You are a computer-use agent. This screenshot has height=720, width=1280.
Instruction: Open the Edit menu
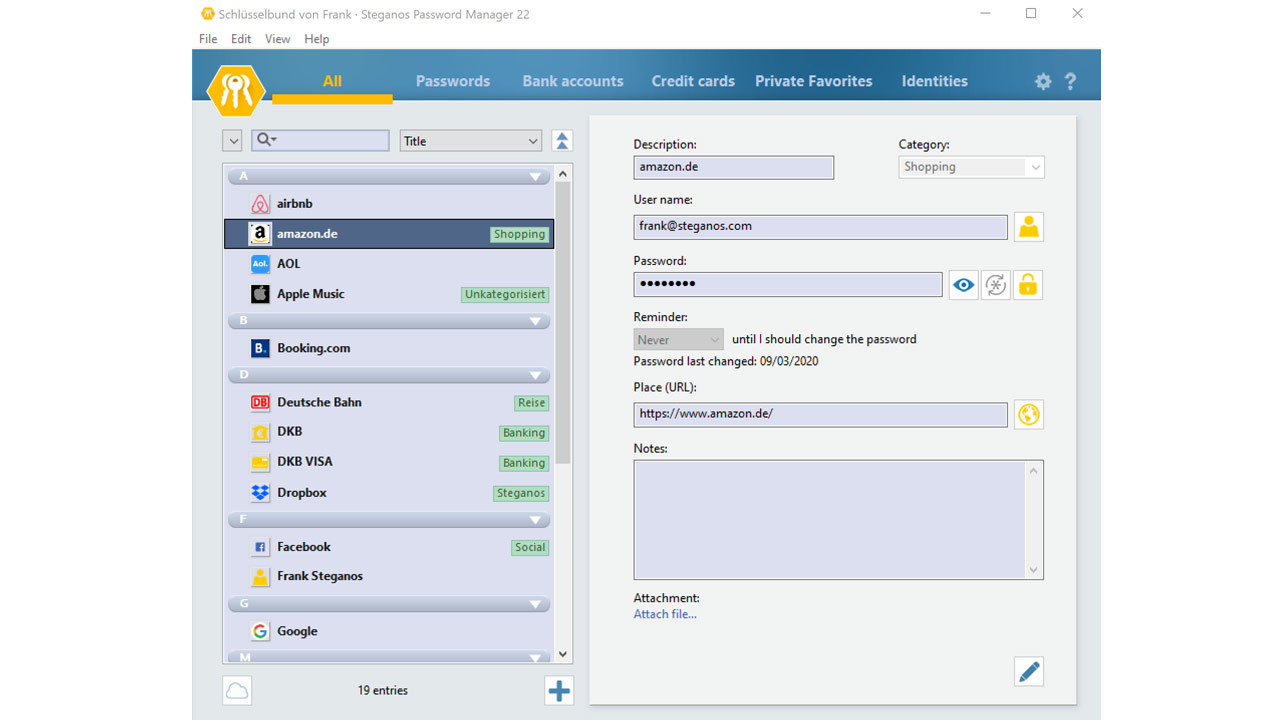[x=241, y=39]
